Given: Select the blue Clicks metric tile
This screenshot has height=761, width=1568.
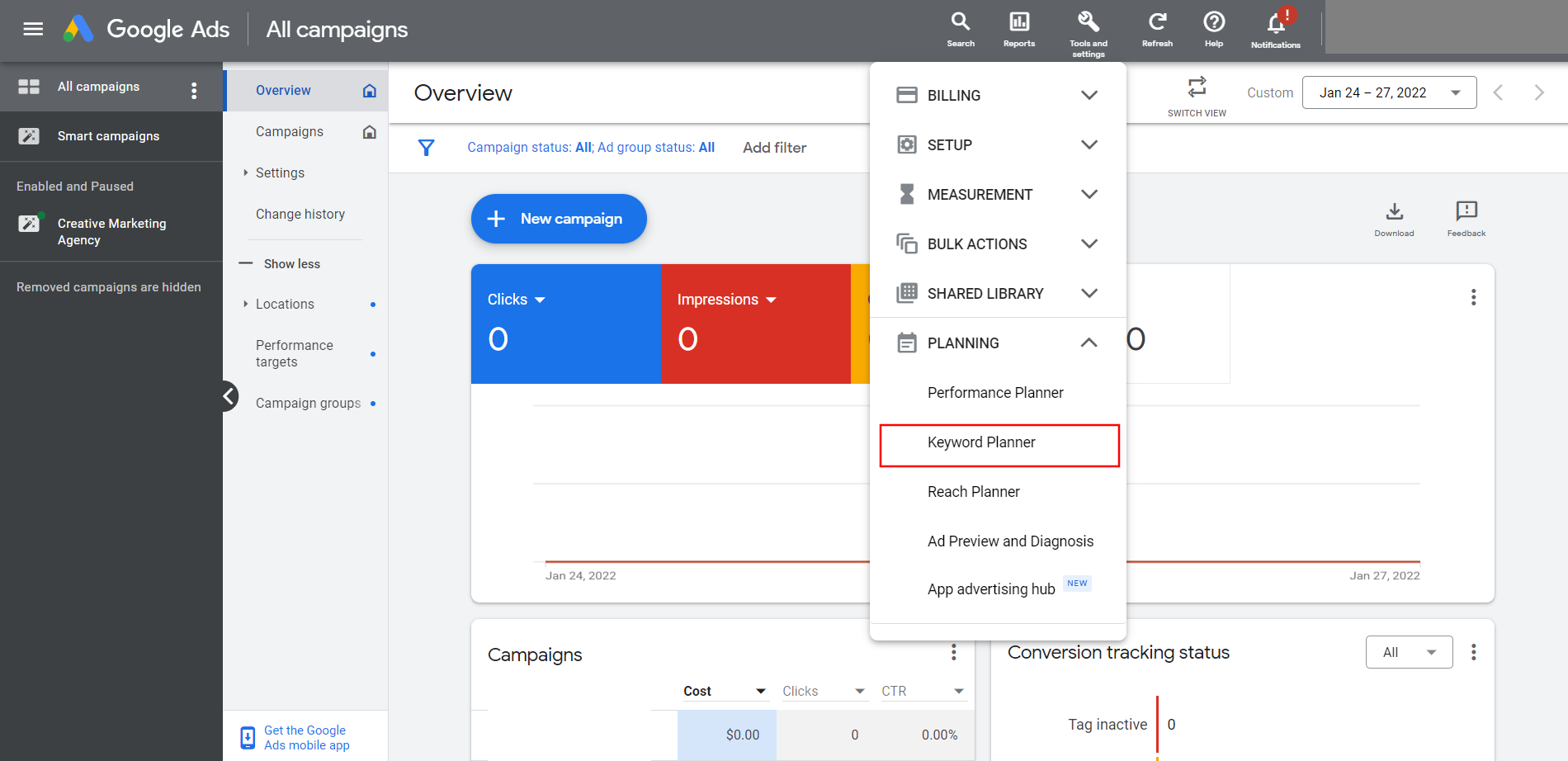Looking at the screenshot, I should pyautogui.click(x=566, y=324).
